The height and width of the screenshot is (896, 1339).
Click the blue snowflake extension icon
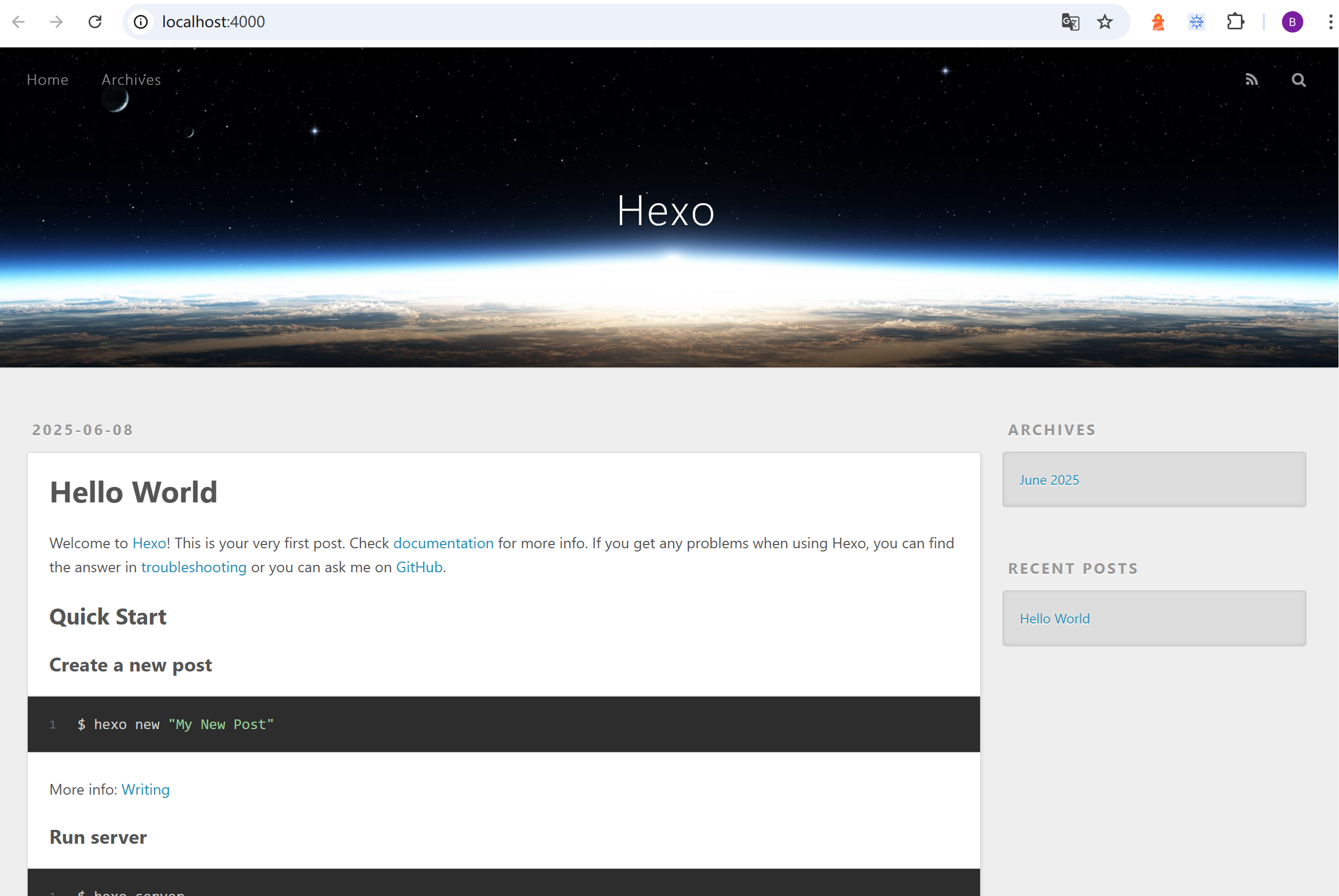[1196, 22]
